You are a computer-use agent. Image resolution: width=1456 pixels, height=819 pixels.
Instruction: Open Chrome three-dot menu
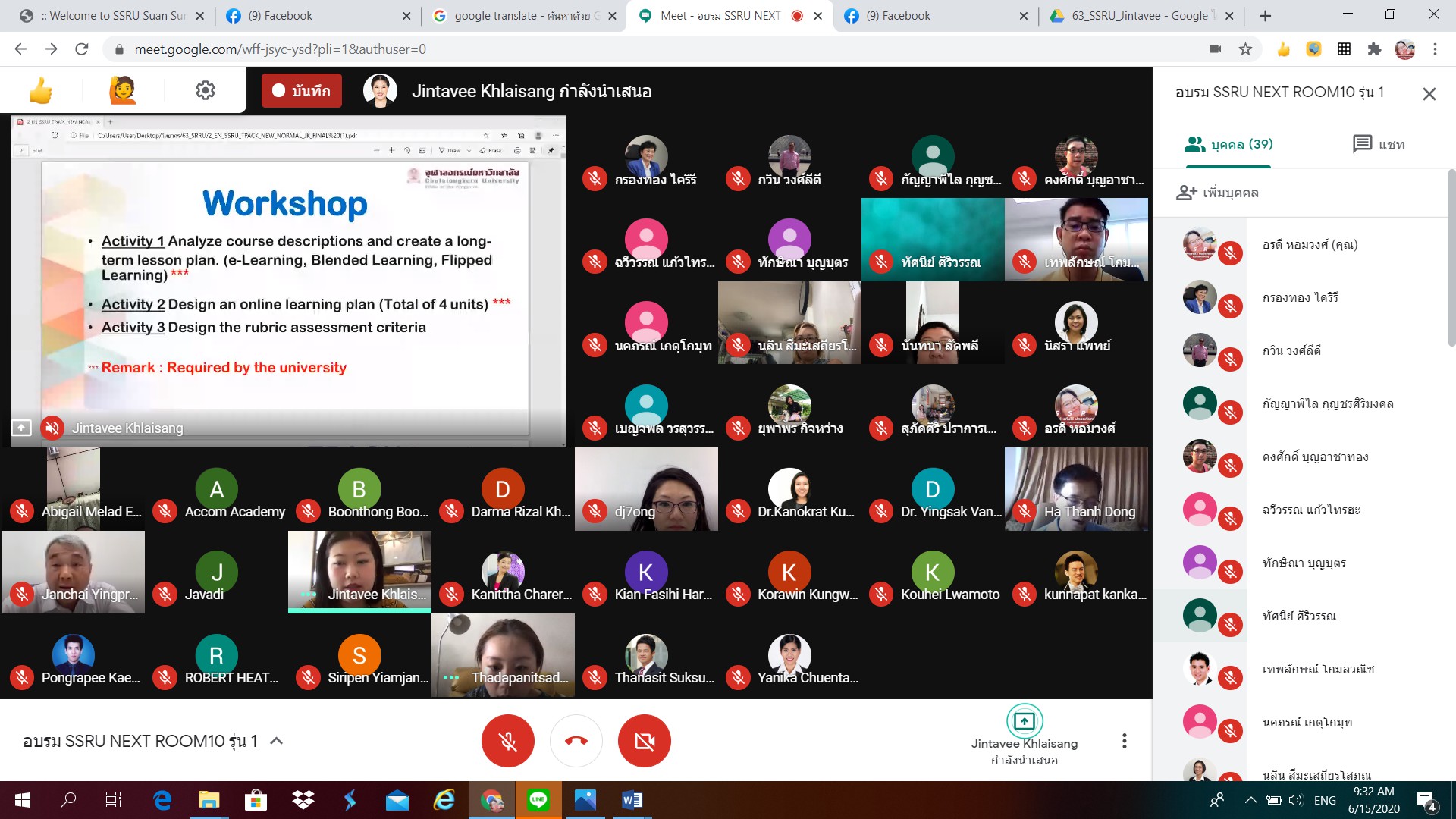point(1435,49)
